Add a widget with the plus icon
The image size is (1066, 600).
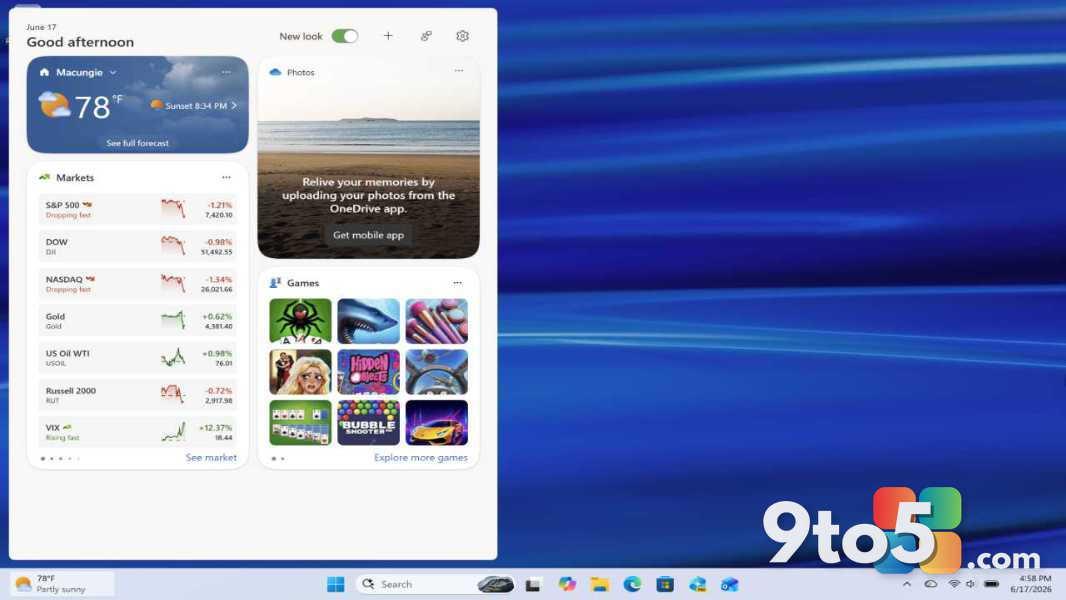388,36
